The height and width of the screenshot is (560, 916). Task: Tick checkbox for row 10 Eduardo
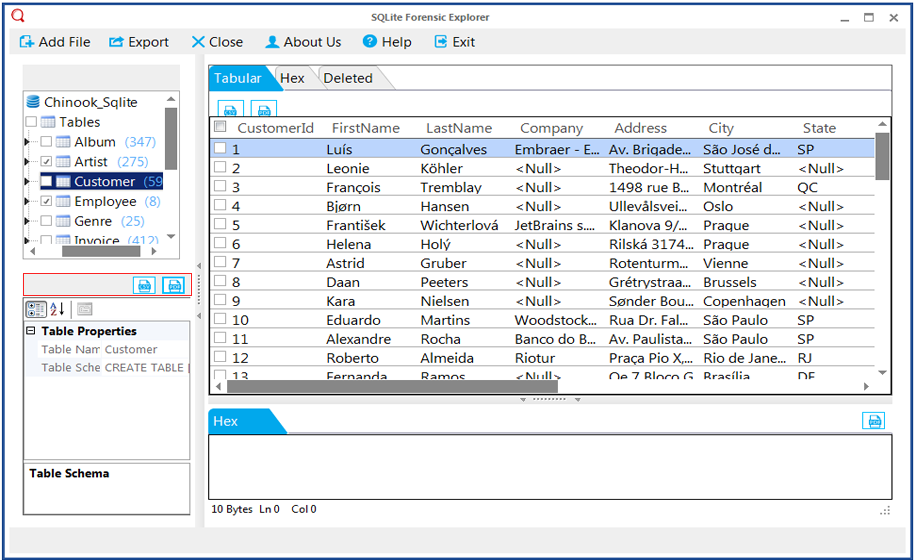[220, 319]
